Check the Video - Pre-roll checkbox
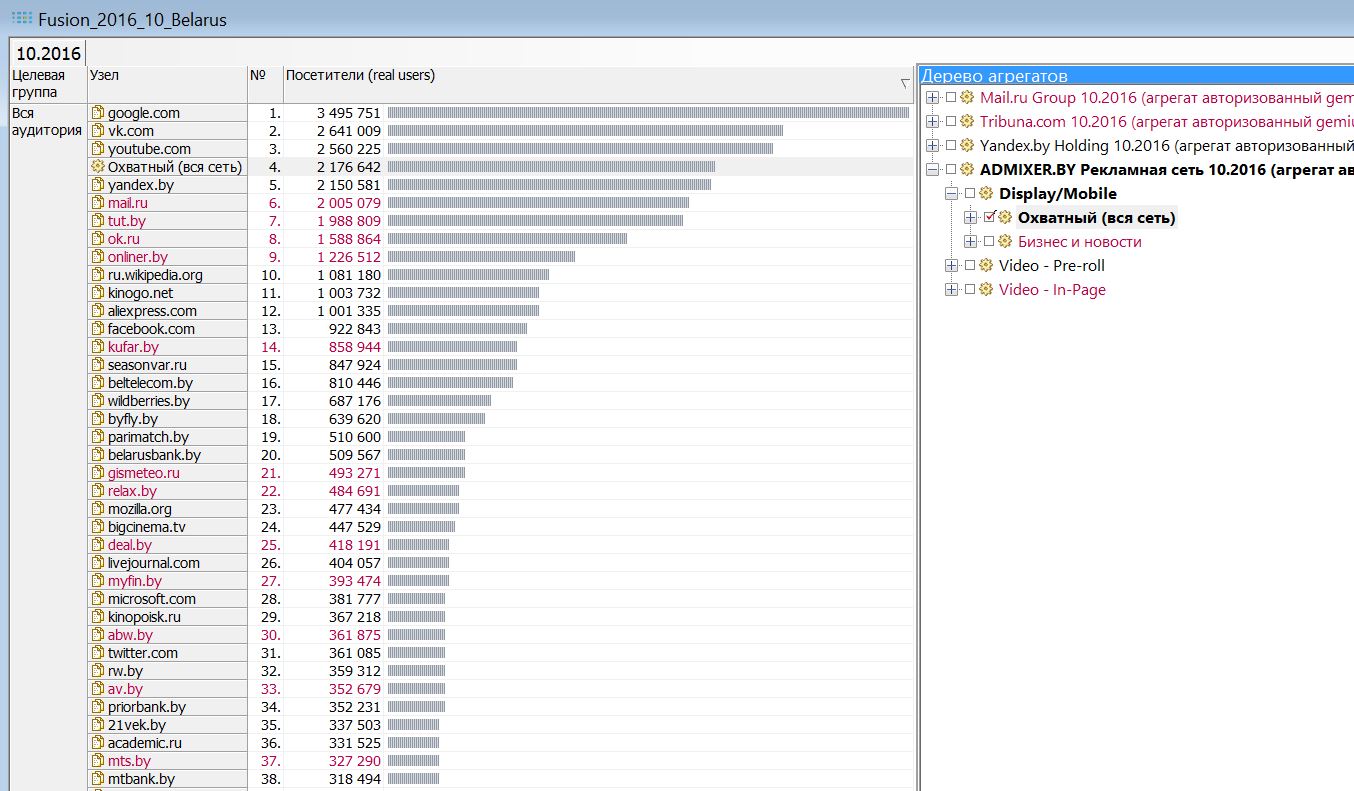This screenshot has height=791, width=1354. click(x=970, y=265)
